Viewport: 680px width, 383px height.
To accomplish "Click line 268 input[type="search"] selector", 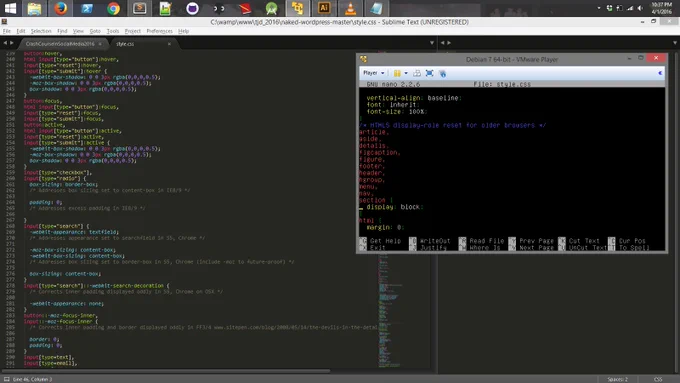I will [x=56, y=226].
